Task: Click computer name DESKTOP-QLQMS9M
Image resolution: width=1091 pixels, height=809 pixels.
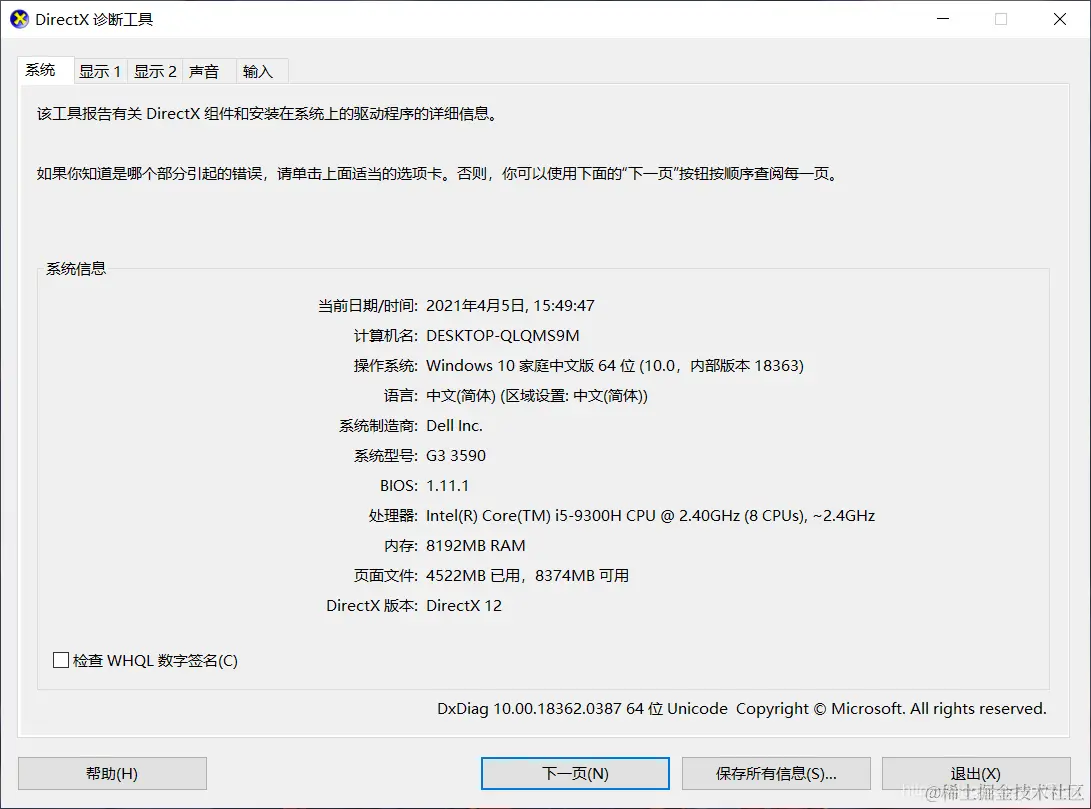Action: [502, 335]
